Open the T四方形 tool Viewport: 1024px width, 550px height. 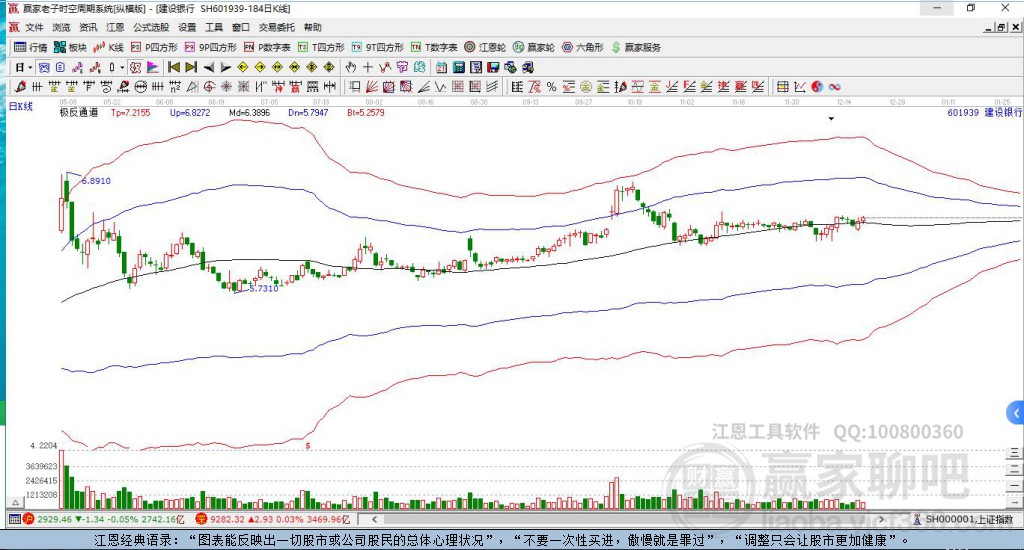tap(321, 47)
